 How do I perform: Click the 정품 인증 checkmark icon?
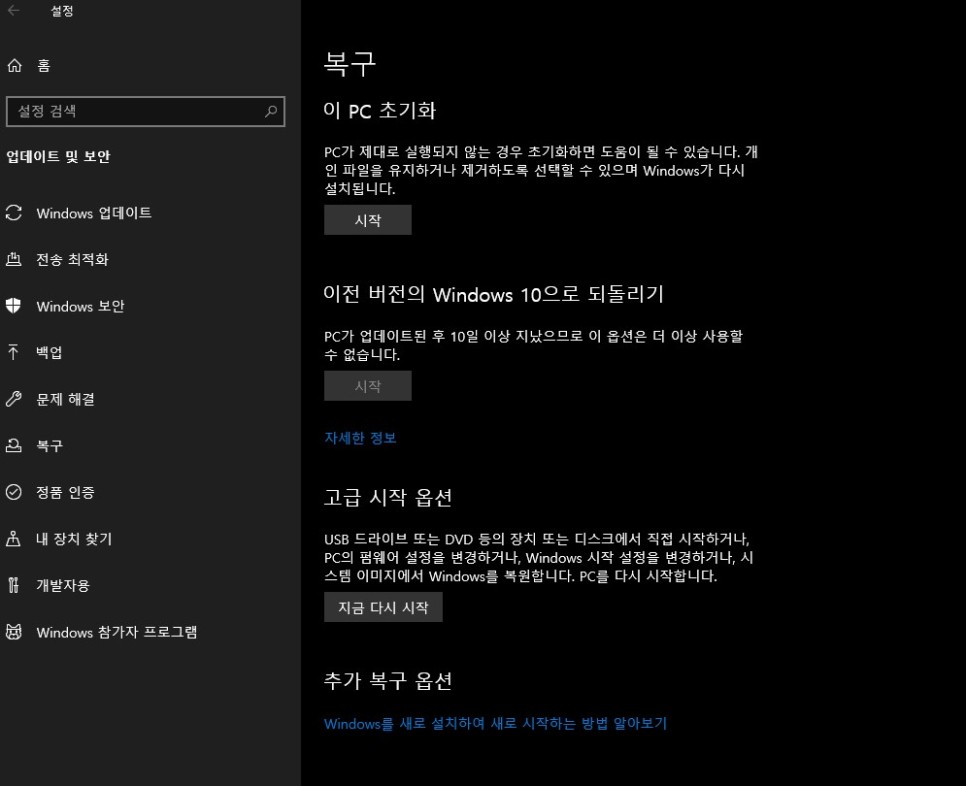click(14, 492)
